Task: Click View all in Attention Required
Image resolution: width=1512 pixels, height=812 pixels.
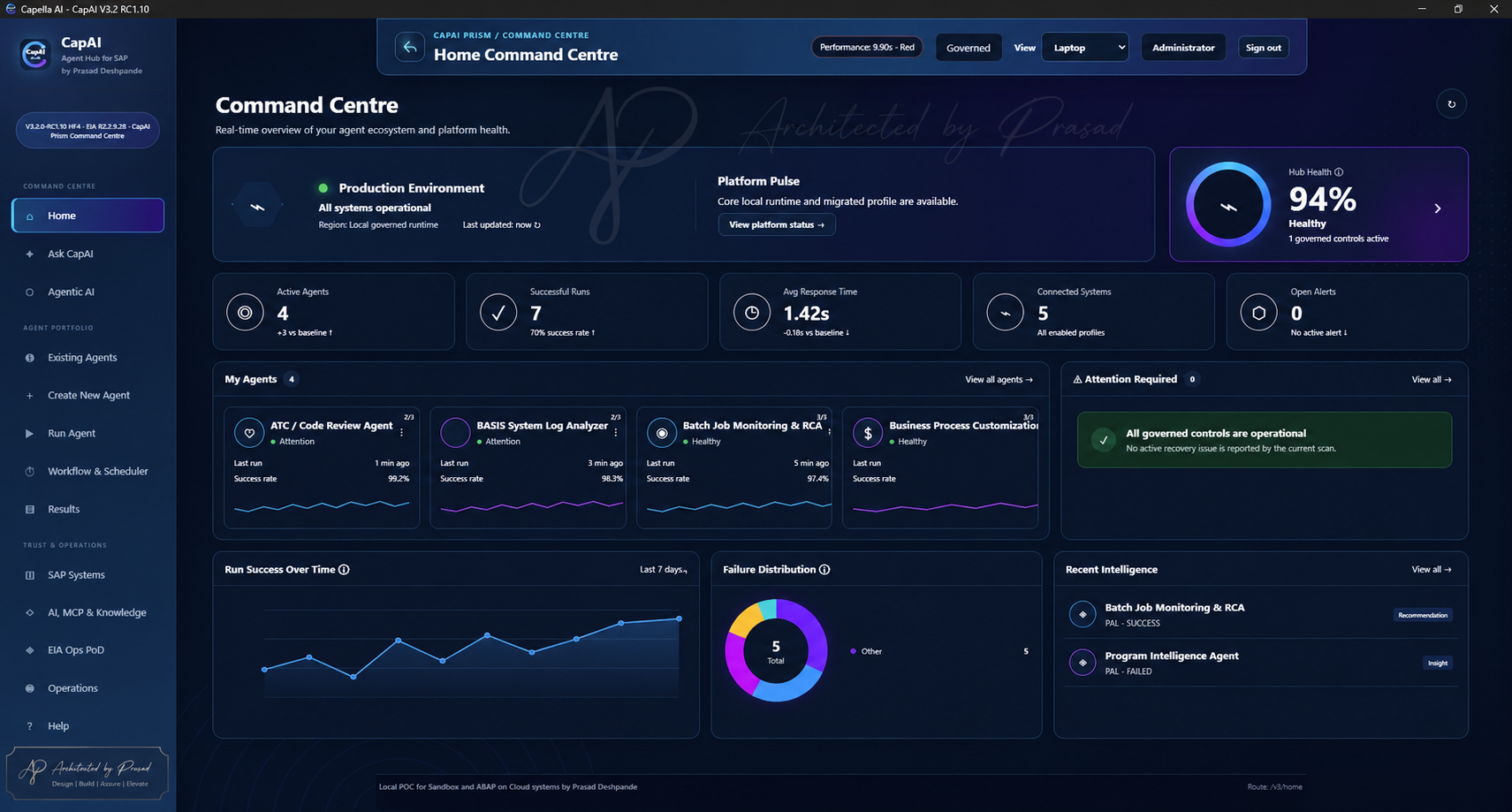Action: point(1432,380)
